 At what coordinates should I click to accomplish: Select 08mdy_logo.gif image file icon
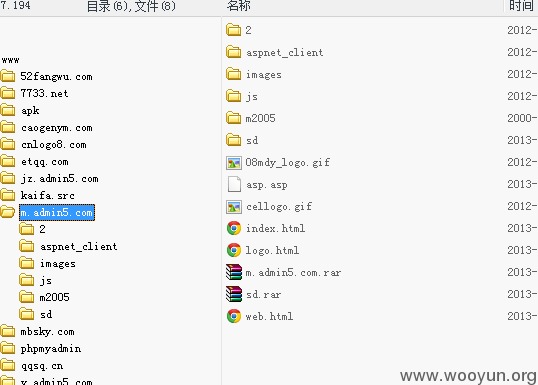(234, 162)
